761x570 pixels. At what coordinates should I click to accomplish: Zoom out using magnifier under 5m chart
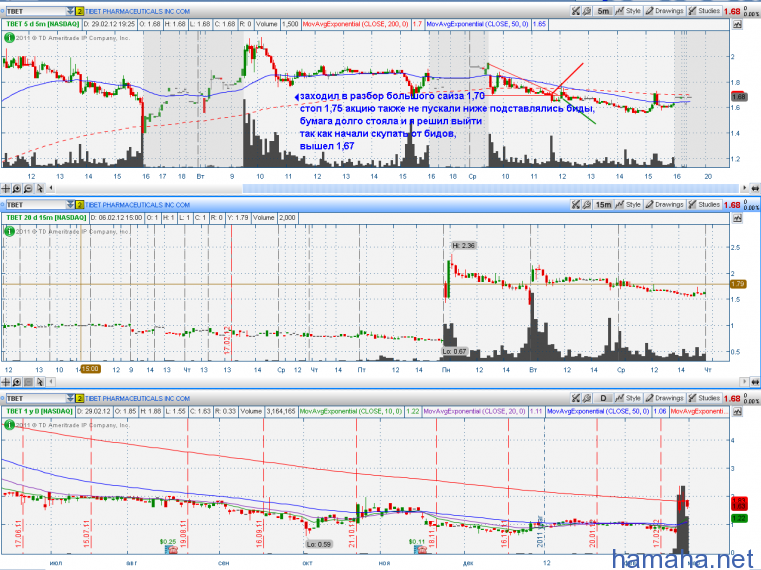28,188
